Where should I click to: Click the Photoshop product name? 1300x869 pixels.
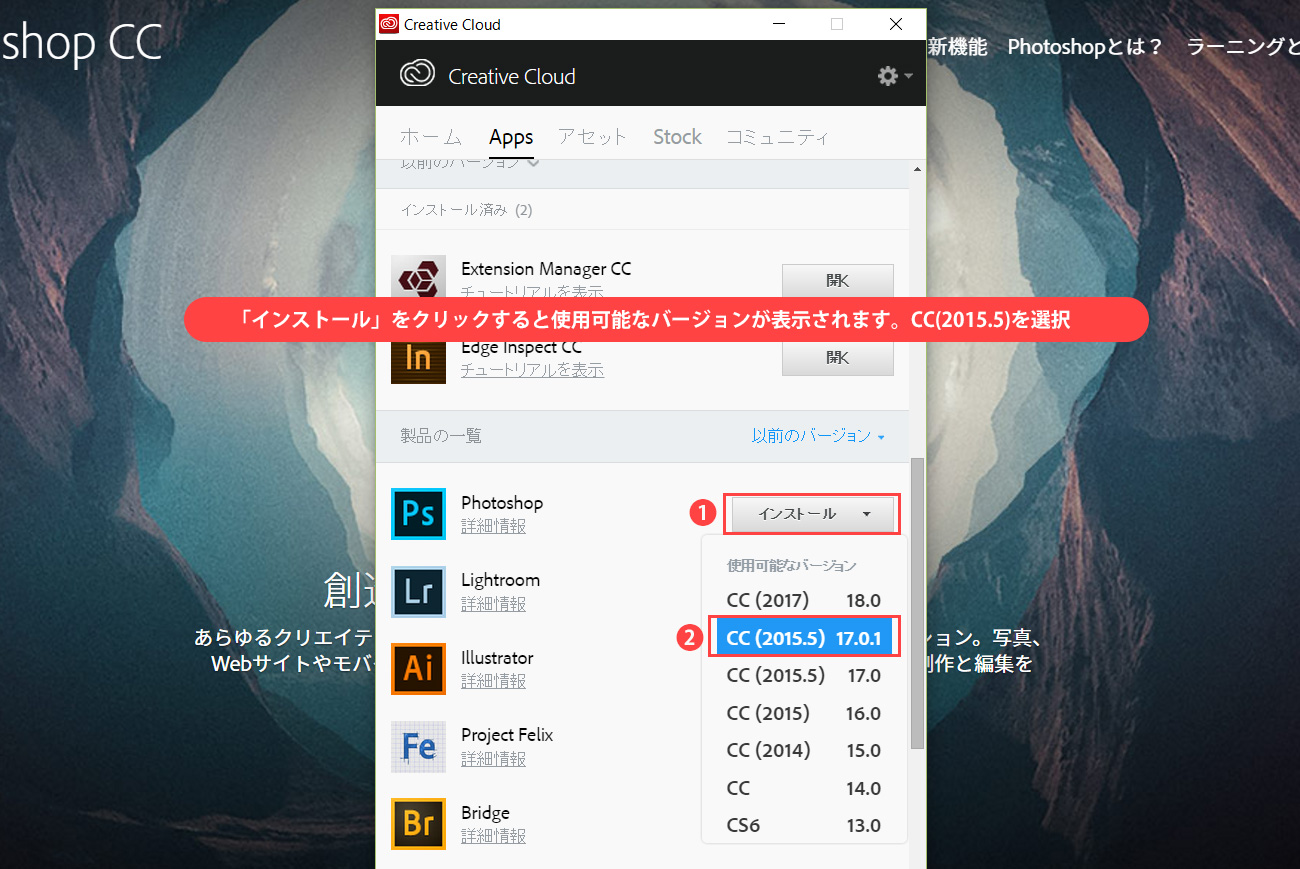click(502, 503)
